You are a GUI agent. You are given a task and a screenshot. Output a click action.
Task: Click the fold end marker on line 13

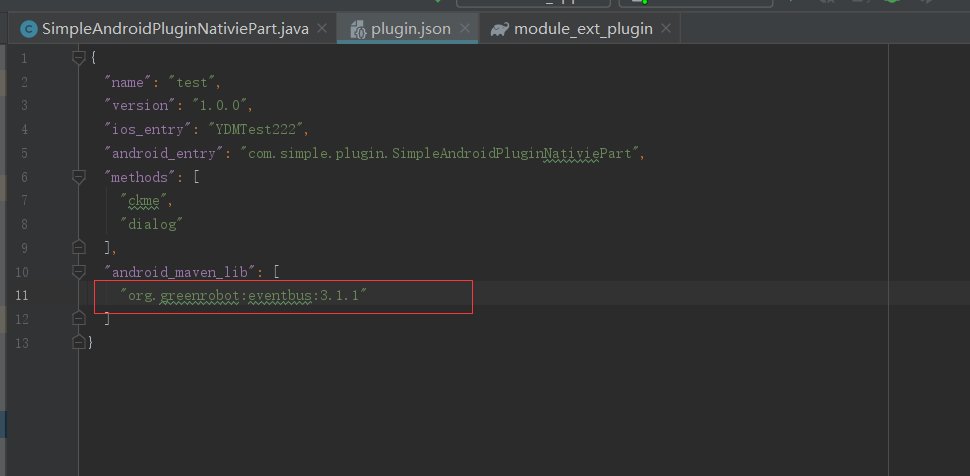(x=79, y=342)
